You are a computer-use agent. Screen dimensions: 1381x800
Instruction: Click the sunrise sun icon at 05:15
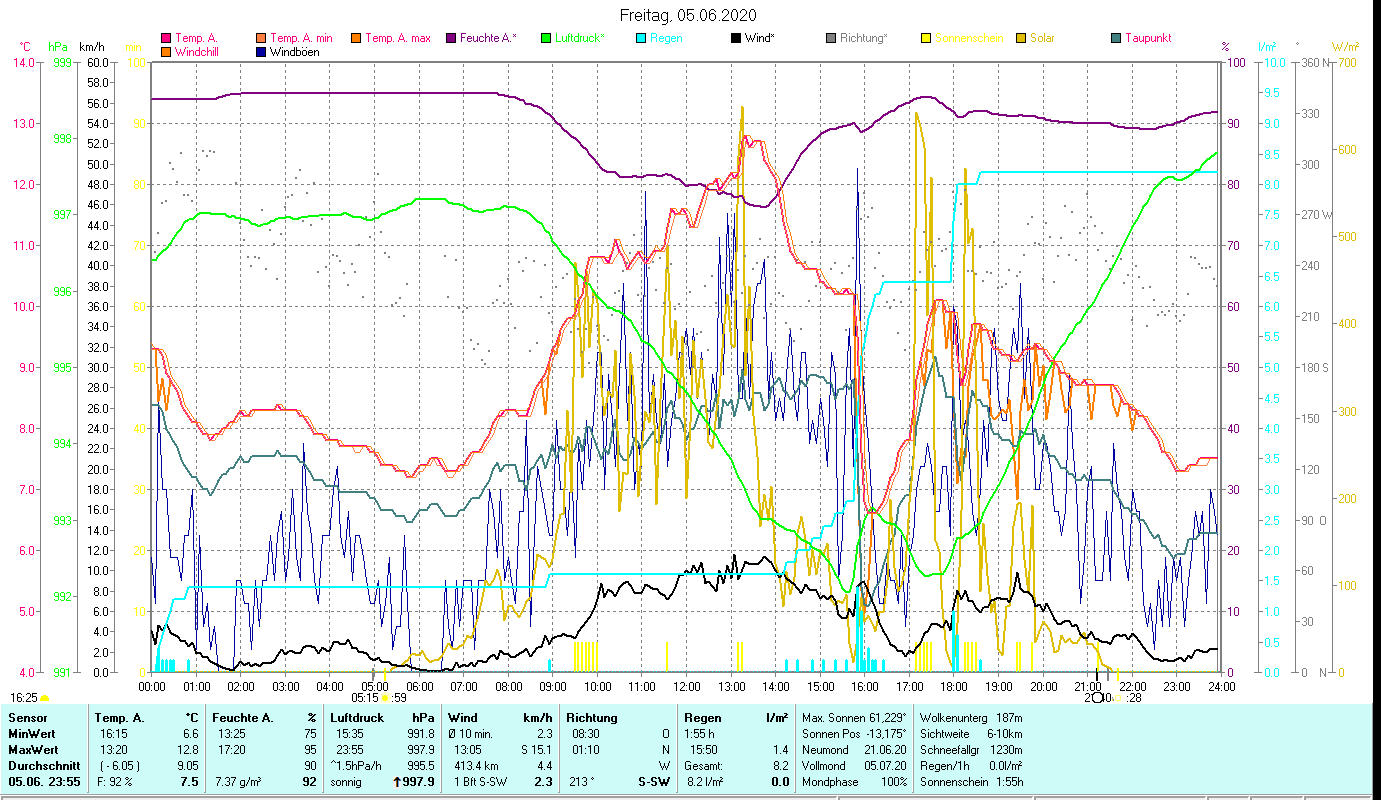(x=385, y=698)
